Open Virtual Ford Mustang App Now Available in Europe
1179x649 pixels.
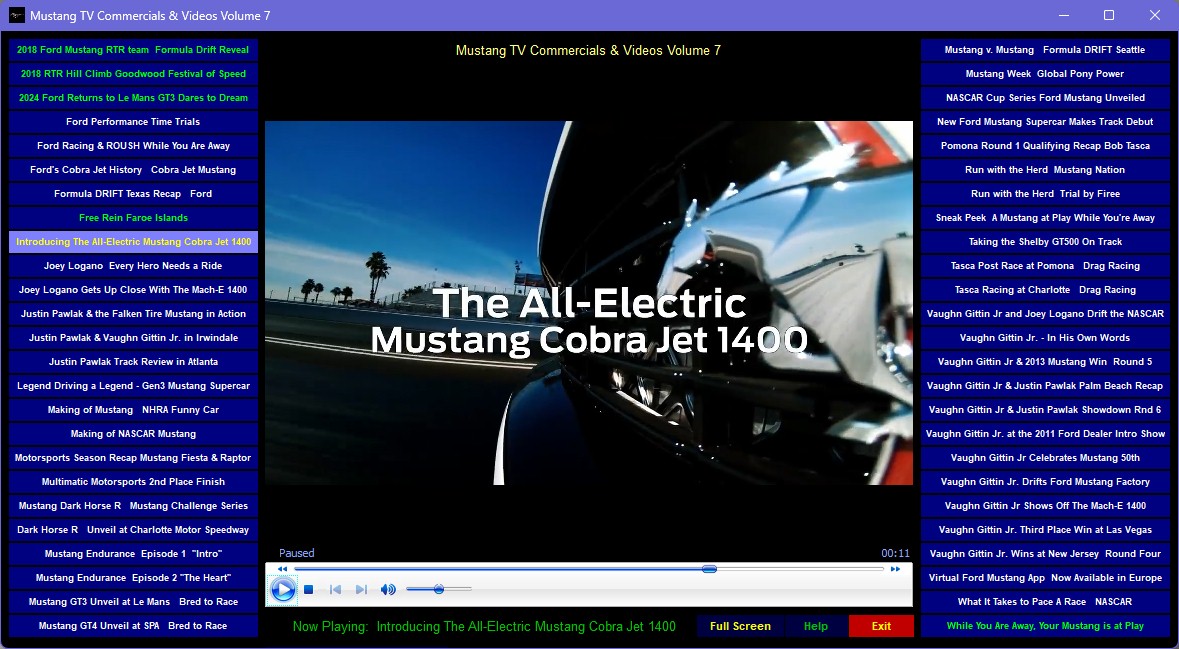click(1045, 578)
